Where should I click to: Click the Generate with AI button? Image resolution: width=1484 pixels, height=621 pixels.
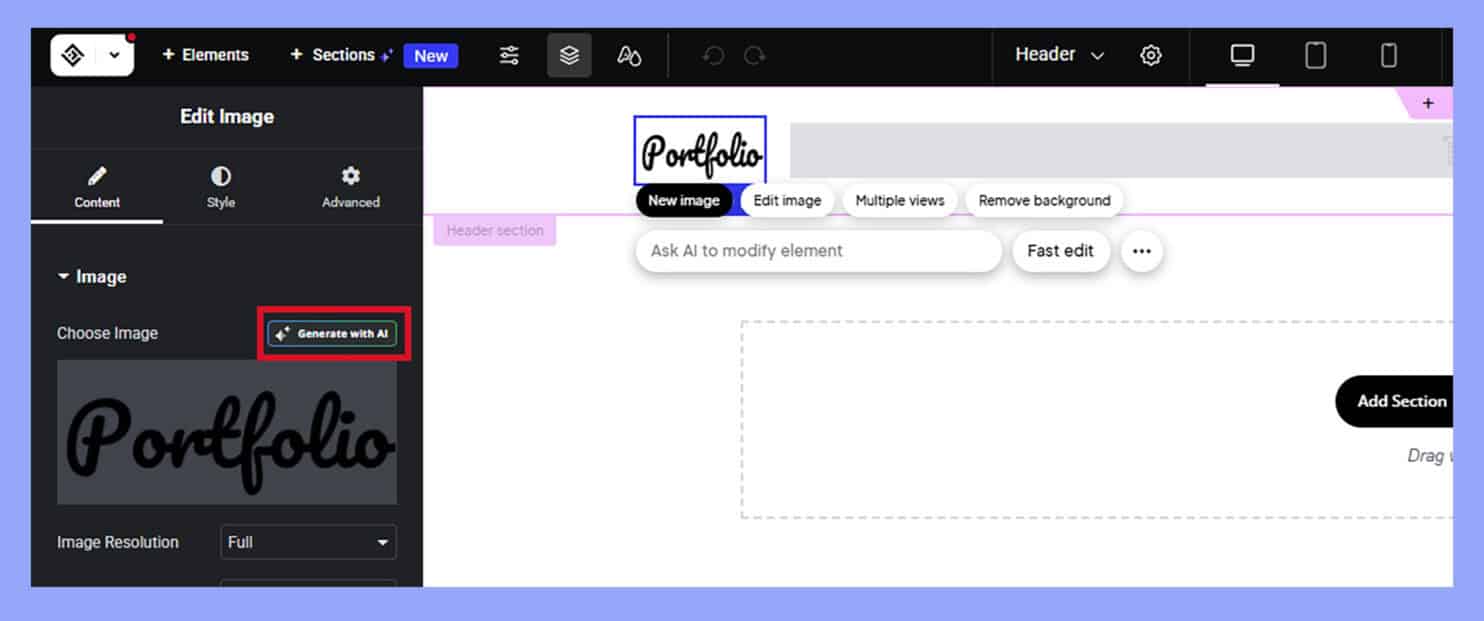pos(332,334)
